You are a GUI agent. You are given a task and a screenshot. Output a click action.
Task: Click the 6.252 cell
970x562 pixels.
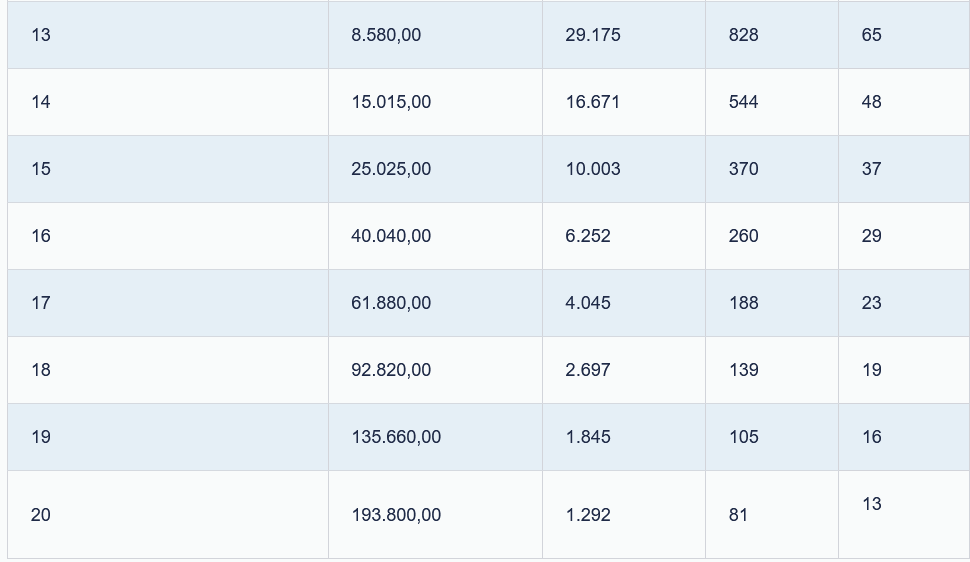(x=588, y=236)
